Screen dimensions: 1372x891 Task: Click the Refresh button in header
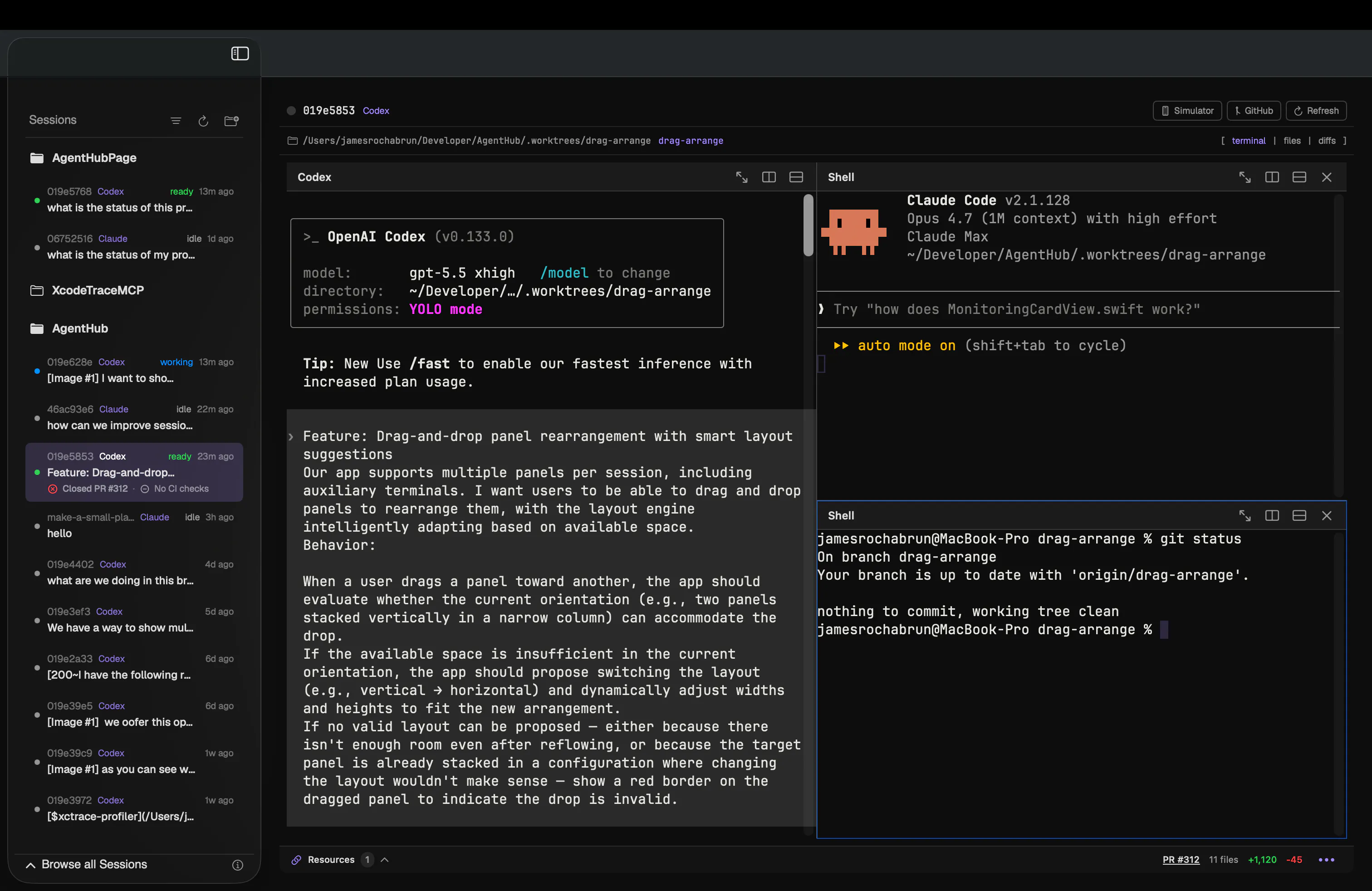click(x=1316, y=111)
